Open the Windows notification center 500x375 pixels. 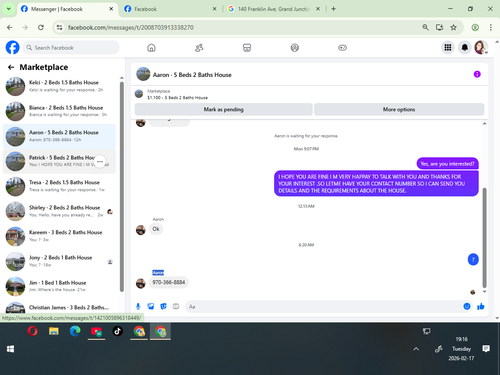click(486, 349)
